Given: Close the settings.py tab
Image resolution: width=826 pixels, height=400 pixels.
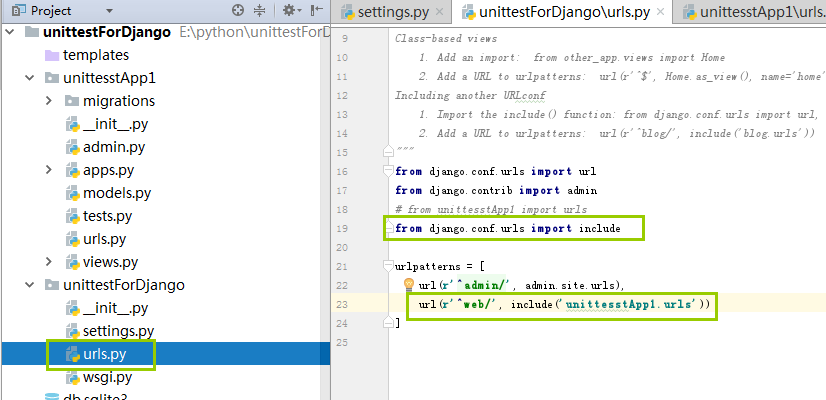Looking at the screenshot, I should point(440,13).
